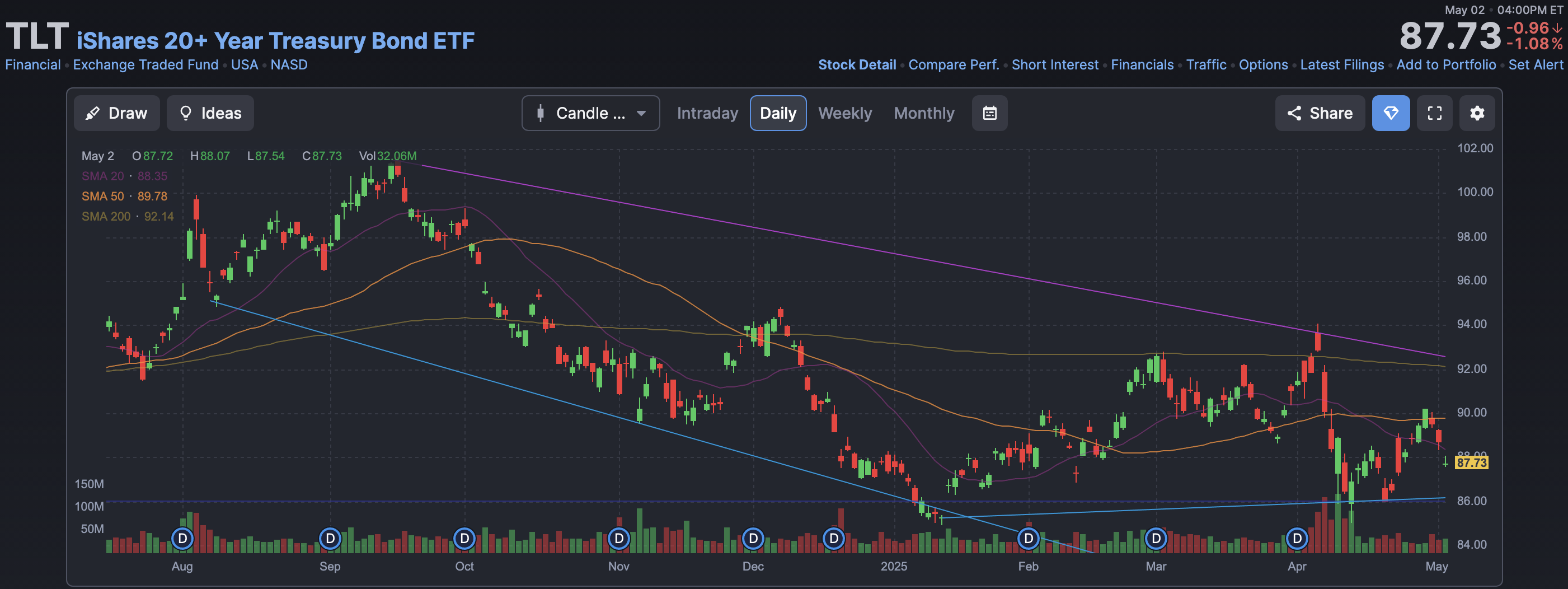Viewport: 1568px width, 589px height.
Task: Open the Latest Filings link
Action: [x=1341, y=64]
